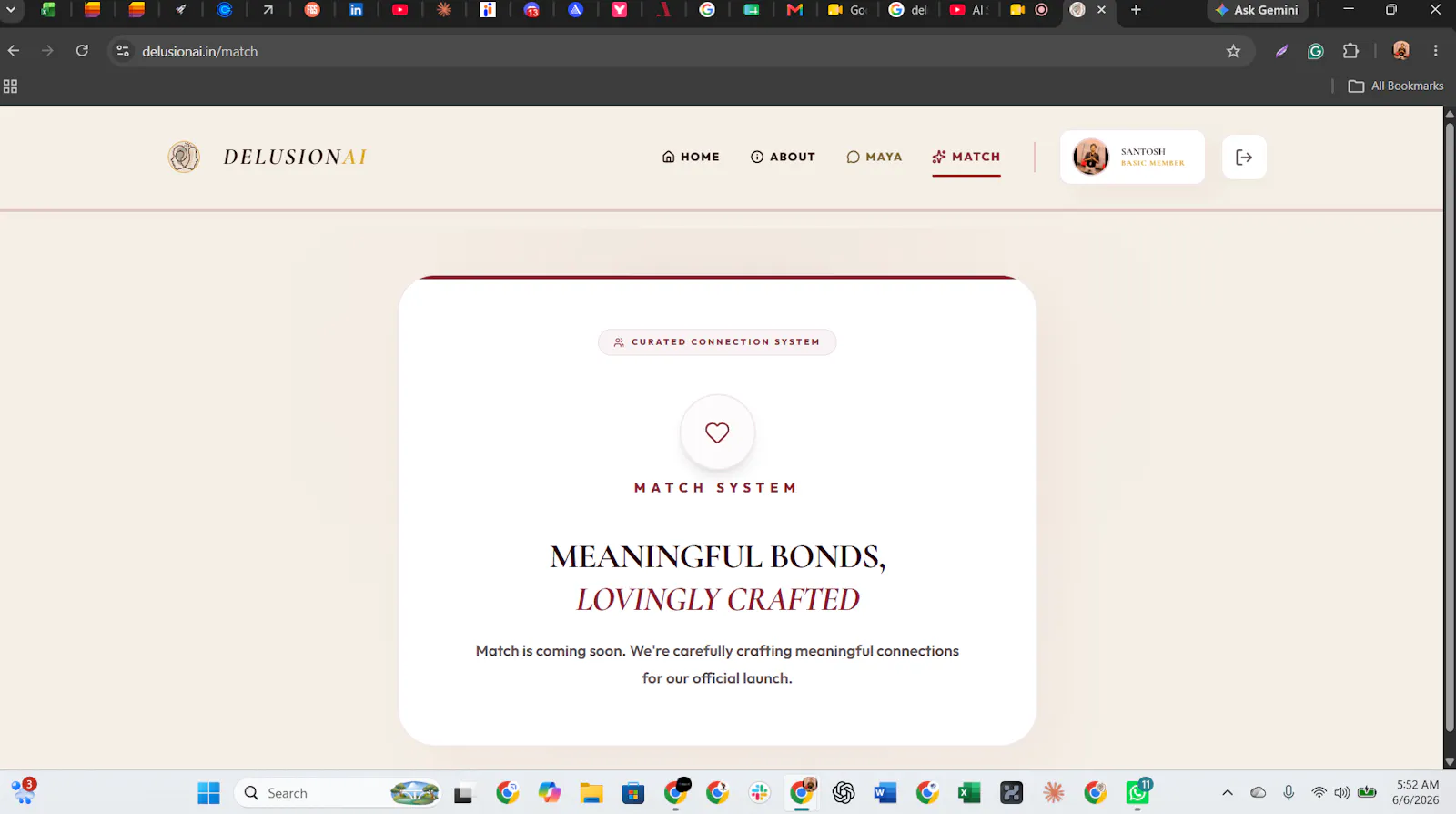View site information icon in address bar

coord(123,51)
